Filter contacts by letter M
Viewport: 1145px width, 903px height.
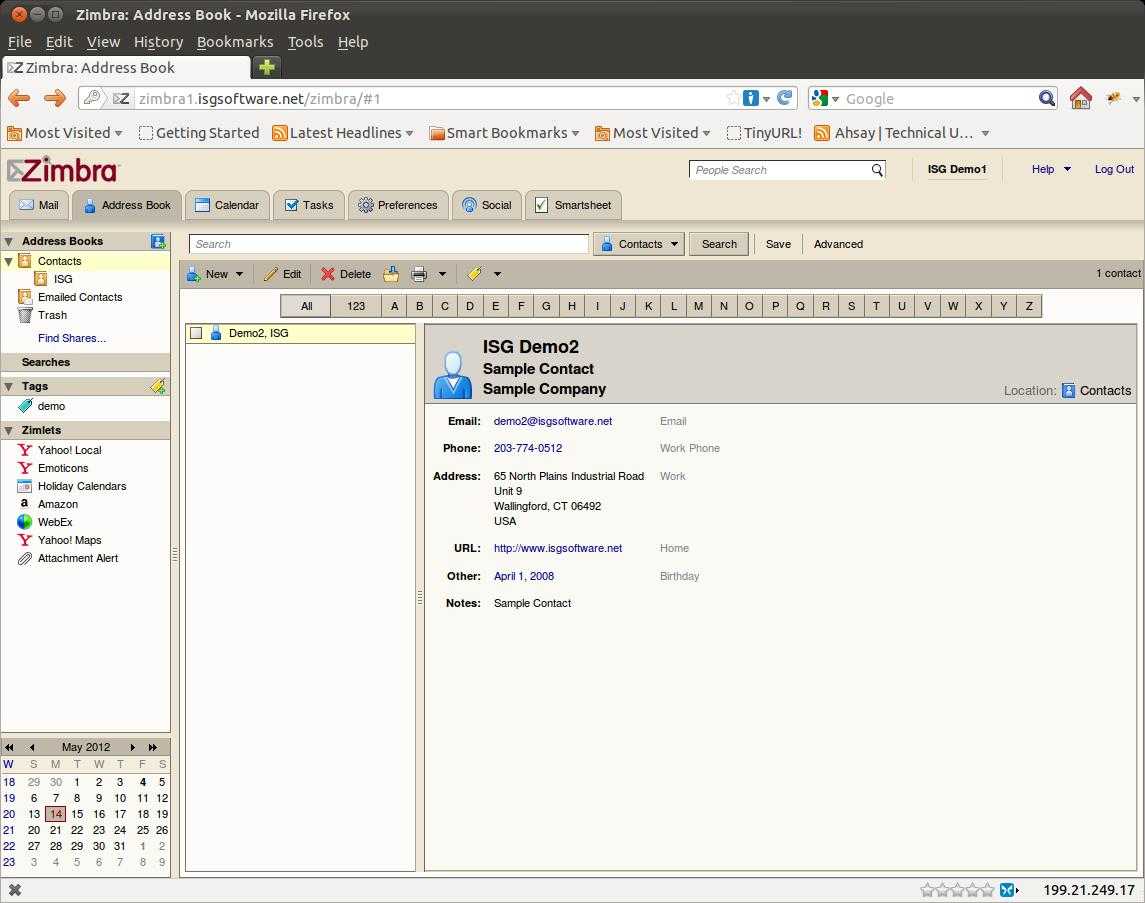click(x=698, y=307)
